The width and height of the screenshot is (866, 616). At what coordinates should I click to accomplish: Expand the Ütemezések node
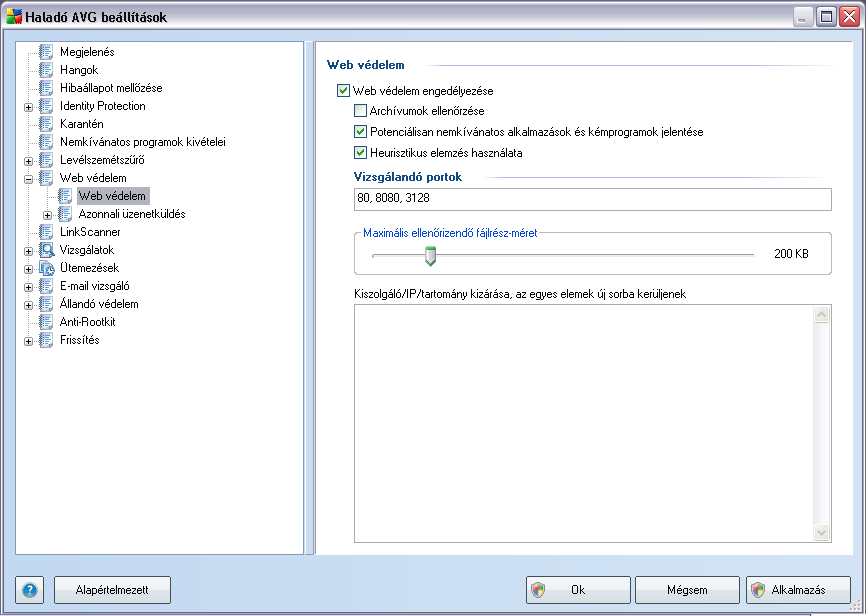pos(29,270)
